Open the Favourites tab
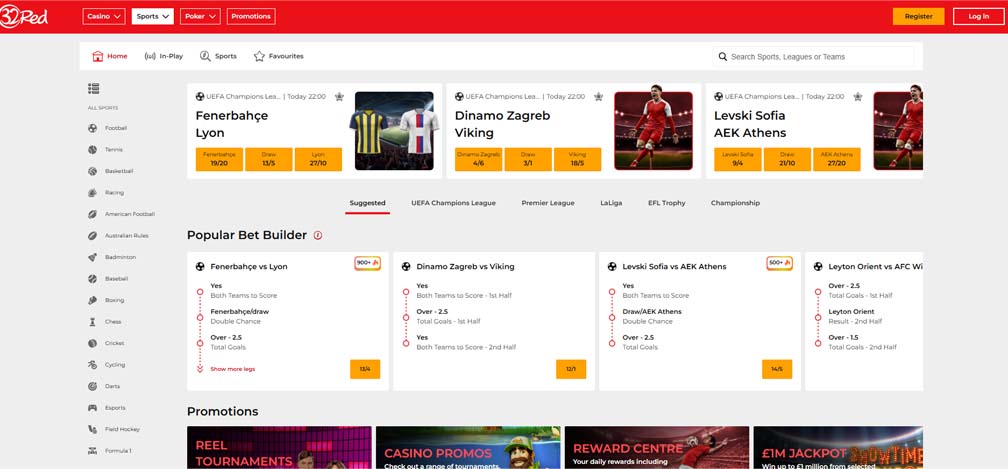 coord(278,57)
